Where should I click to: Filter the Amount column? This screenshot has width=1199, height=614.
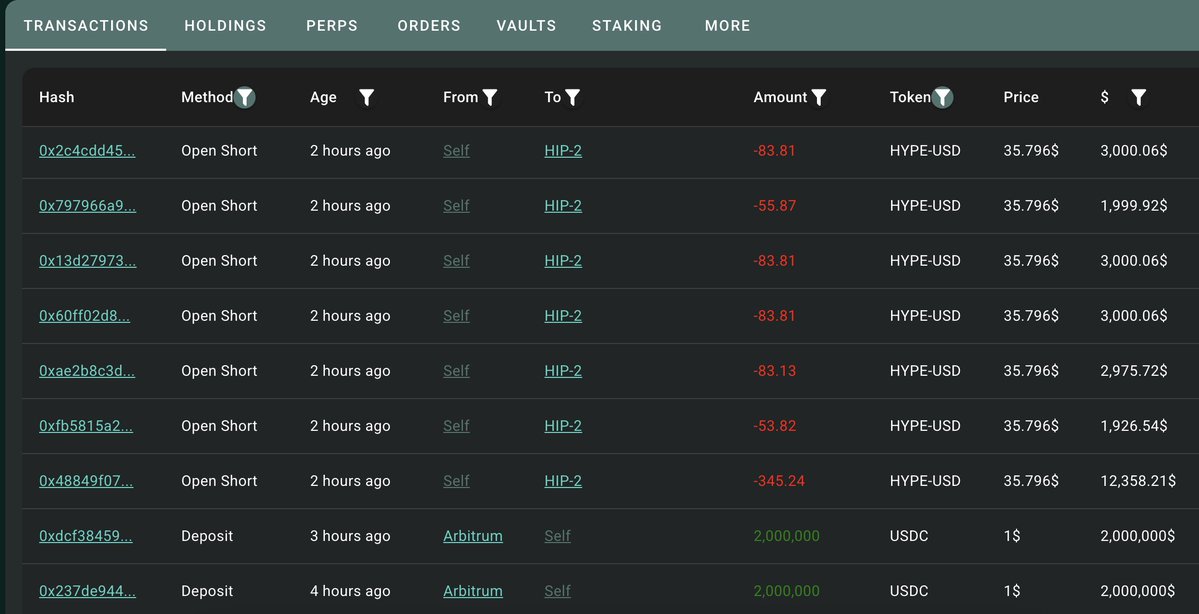click(x=819, y=97)
